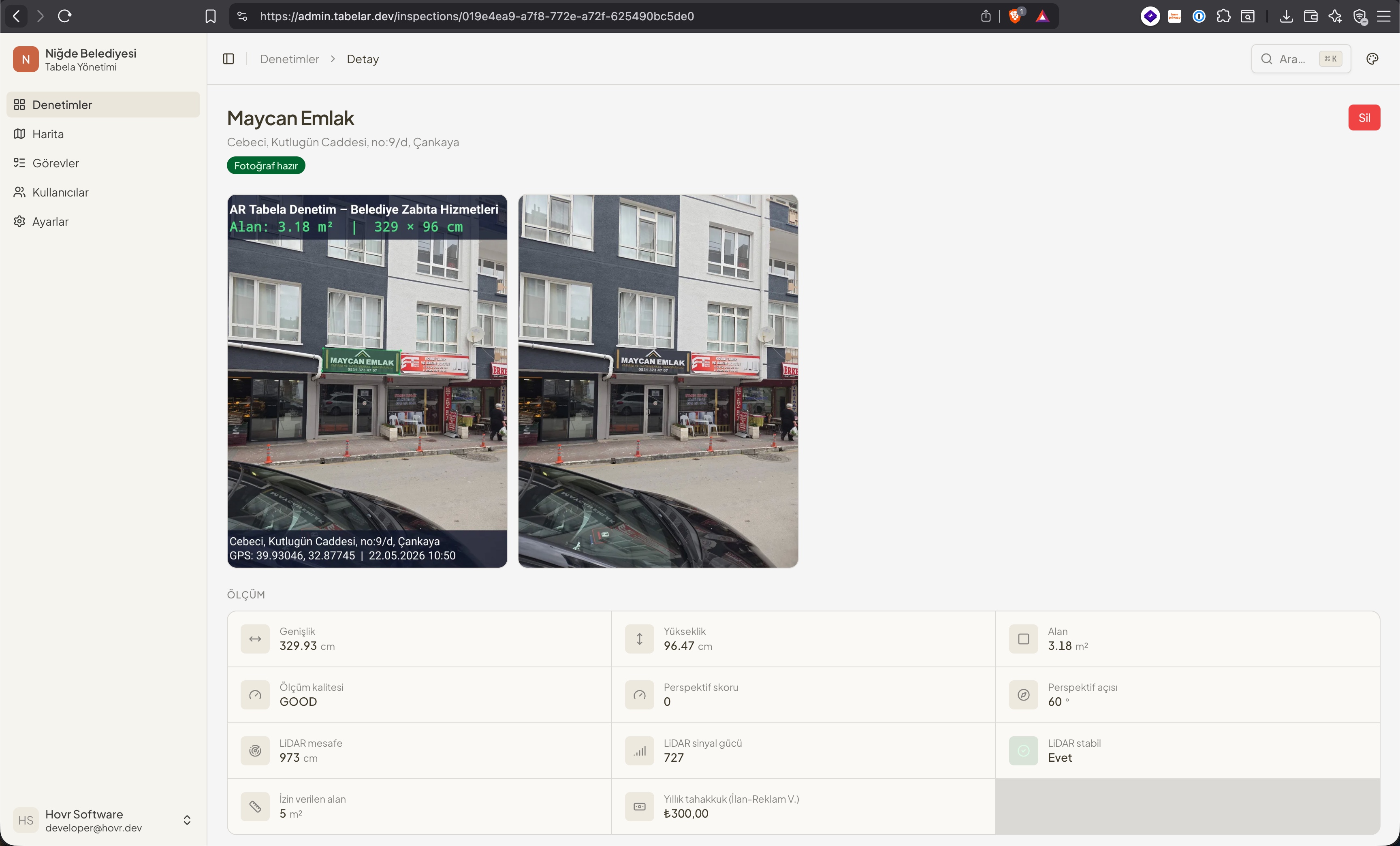Image resolution: width=1400 pixels, height=846 pixels.
Task: Open the 1Password extension icon
Action: (x=1199, y=16)
